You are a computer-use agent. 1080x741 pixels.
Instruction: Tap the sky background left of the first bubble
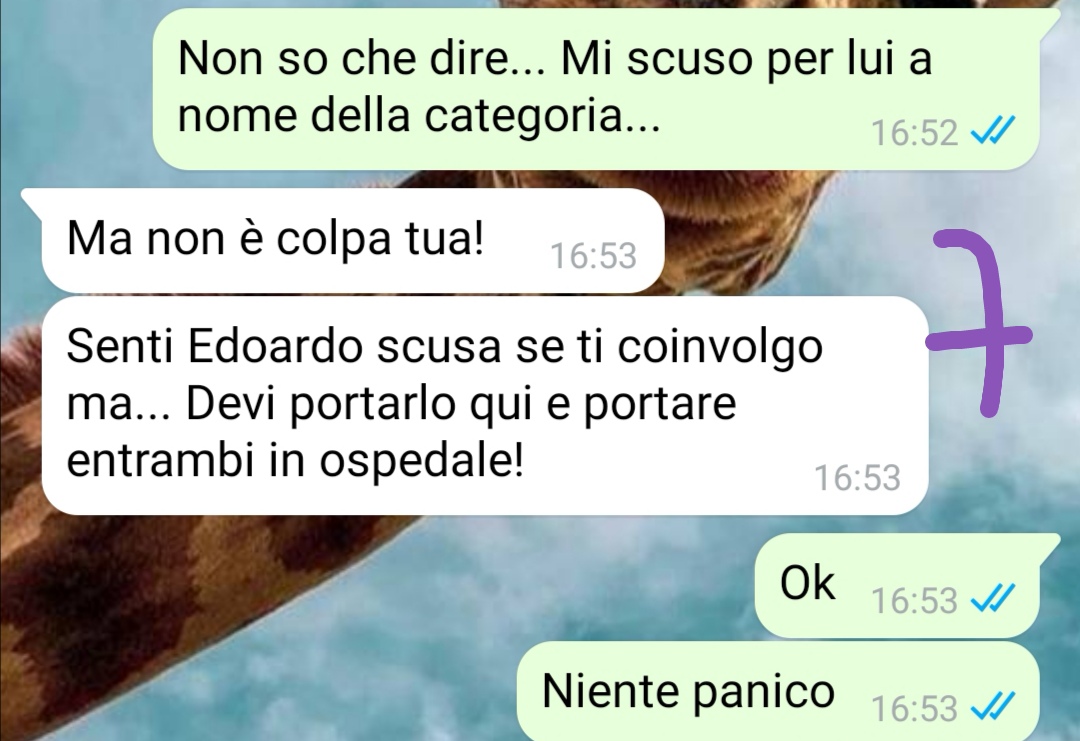72,90
